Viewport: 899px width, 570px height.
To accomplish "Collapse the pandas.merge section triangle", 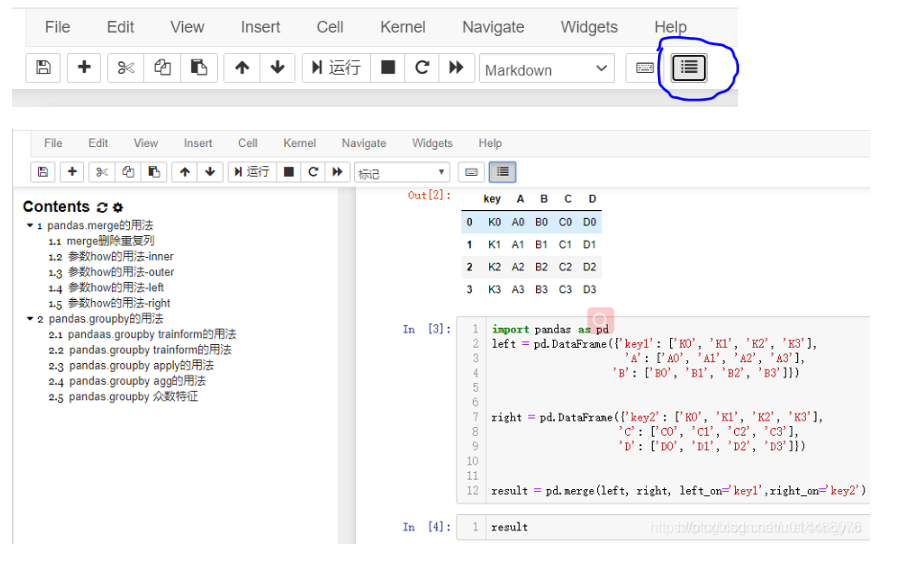I will [x=29, y=226].
